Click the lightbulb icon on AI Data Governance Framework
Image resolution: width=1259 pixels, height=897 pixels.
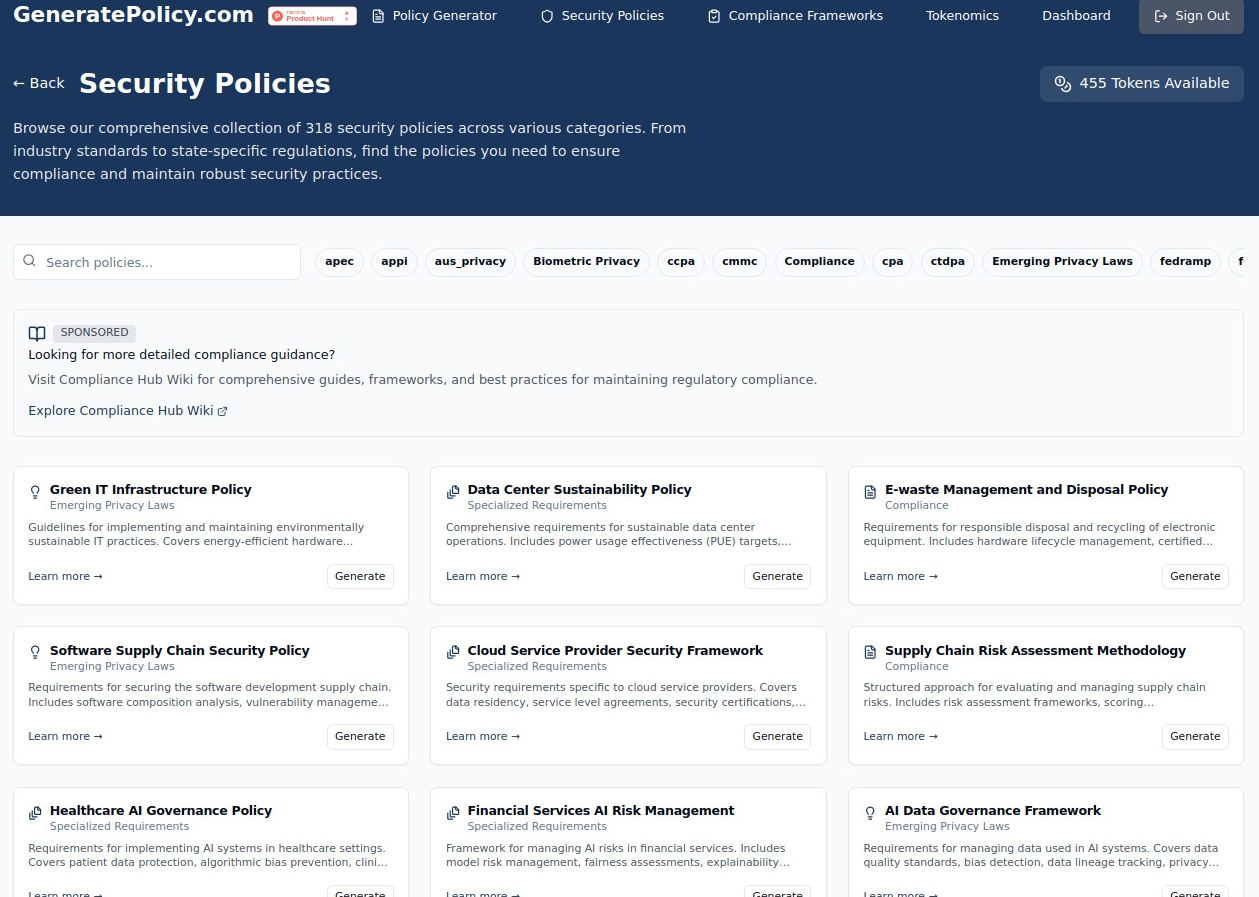870,812
